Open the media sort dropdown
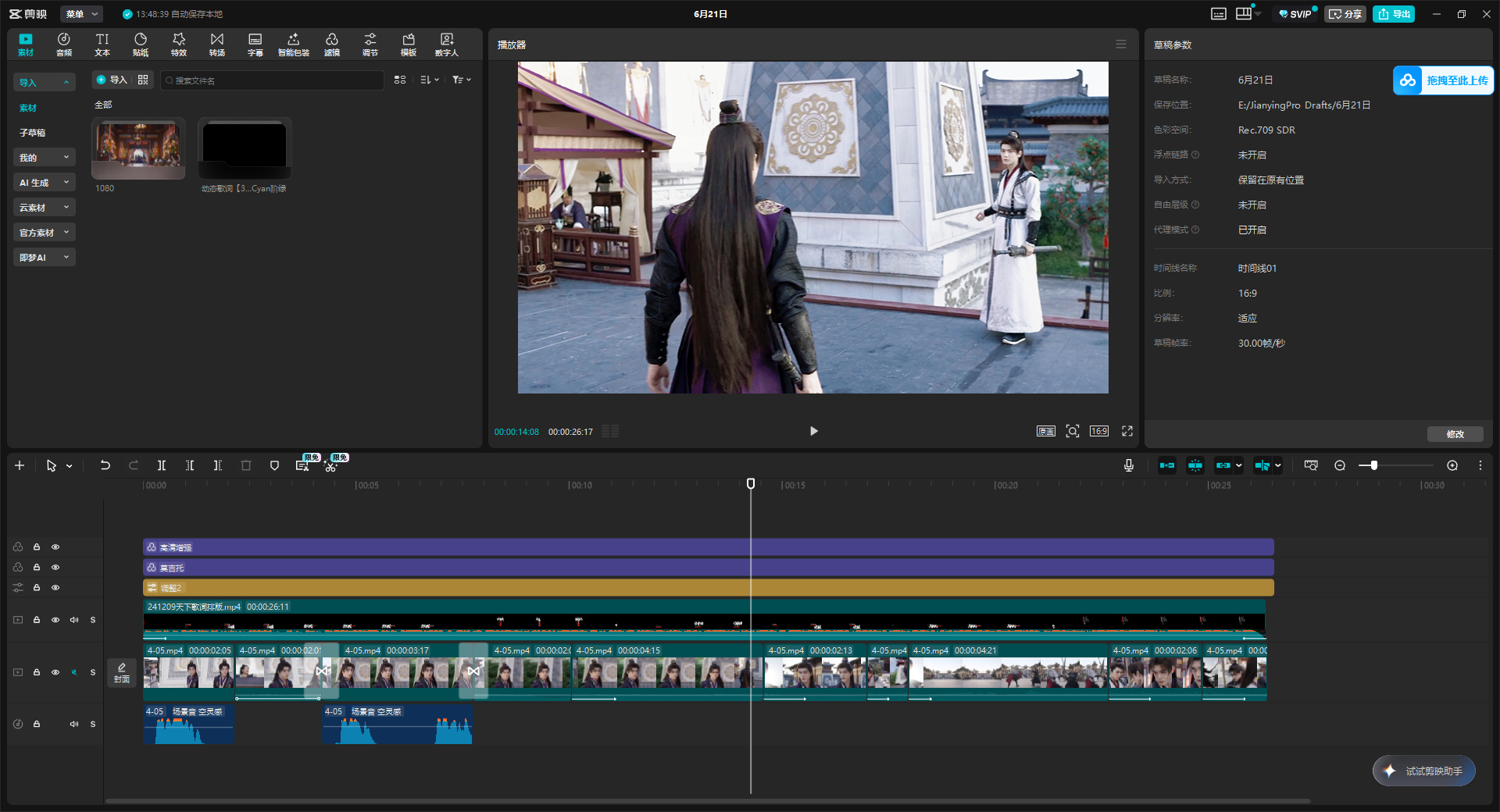 430,80
